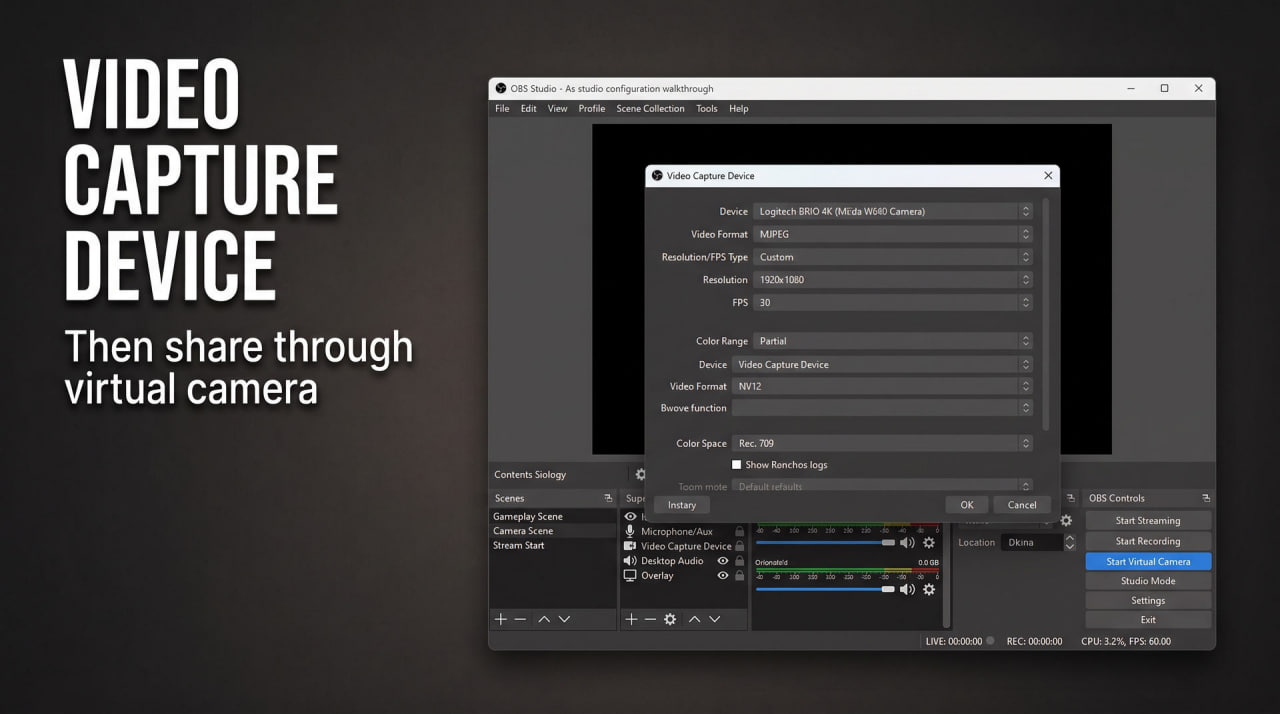Open the Profile menu

(591, 108)
